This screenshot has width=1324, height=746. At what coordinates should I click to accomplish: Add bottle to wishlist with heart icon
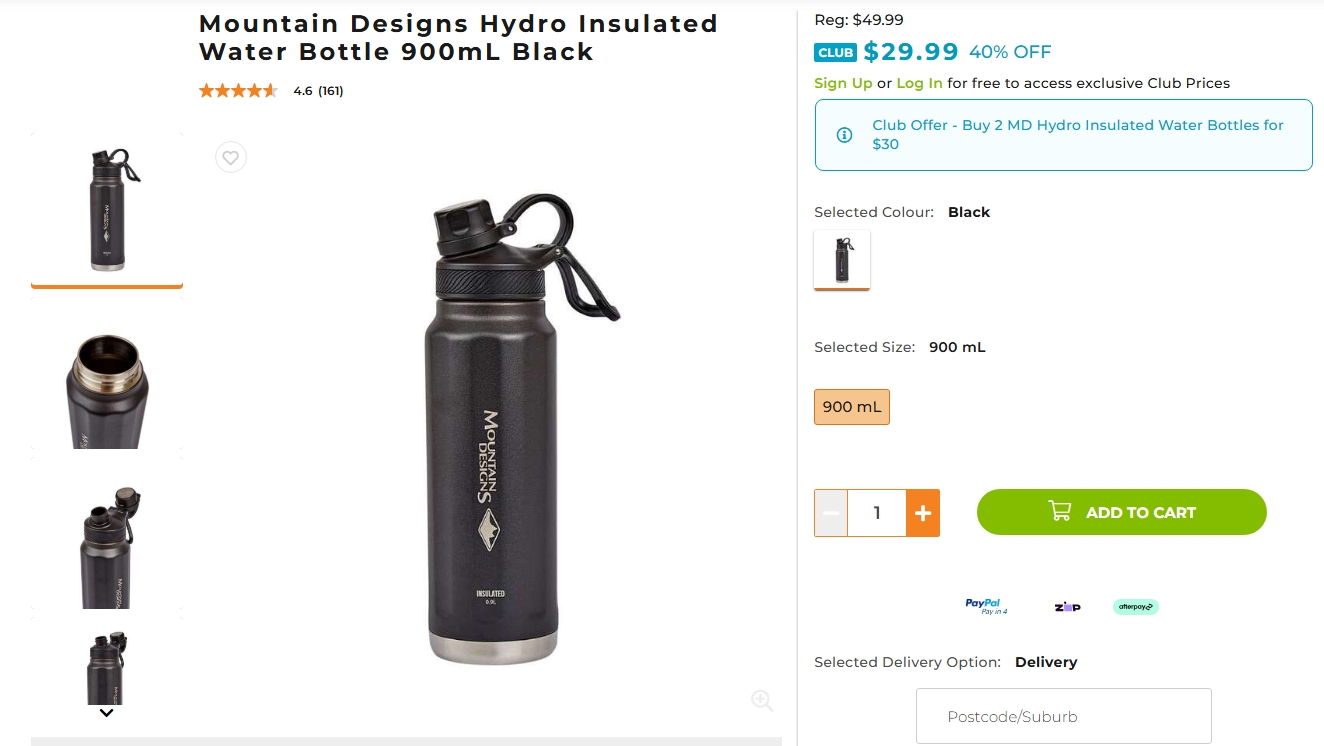(231, 157)
